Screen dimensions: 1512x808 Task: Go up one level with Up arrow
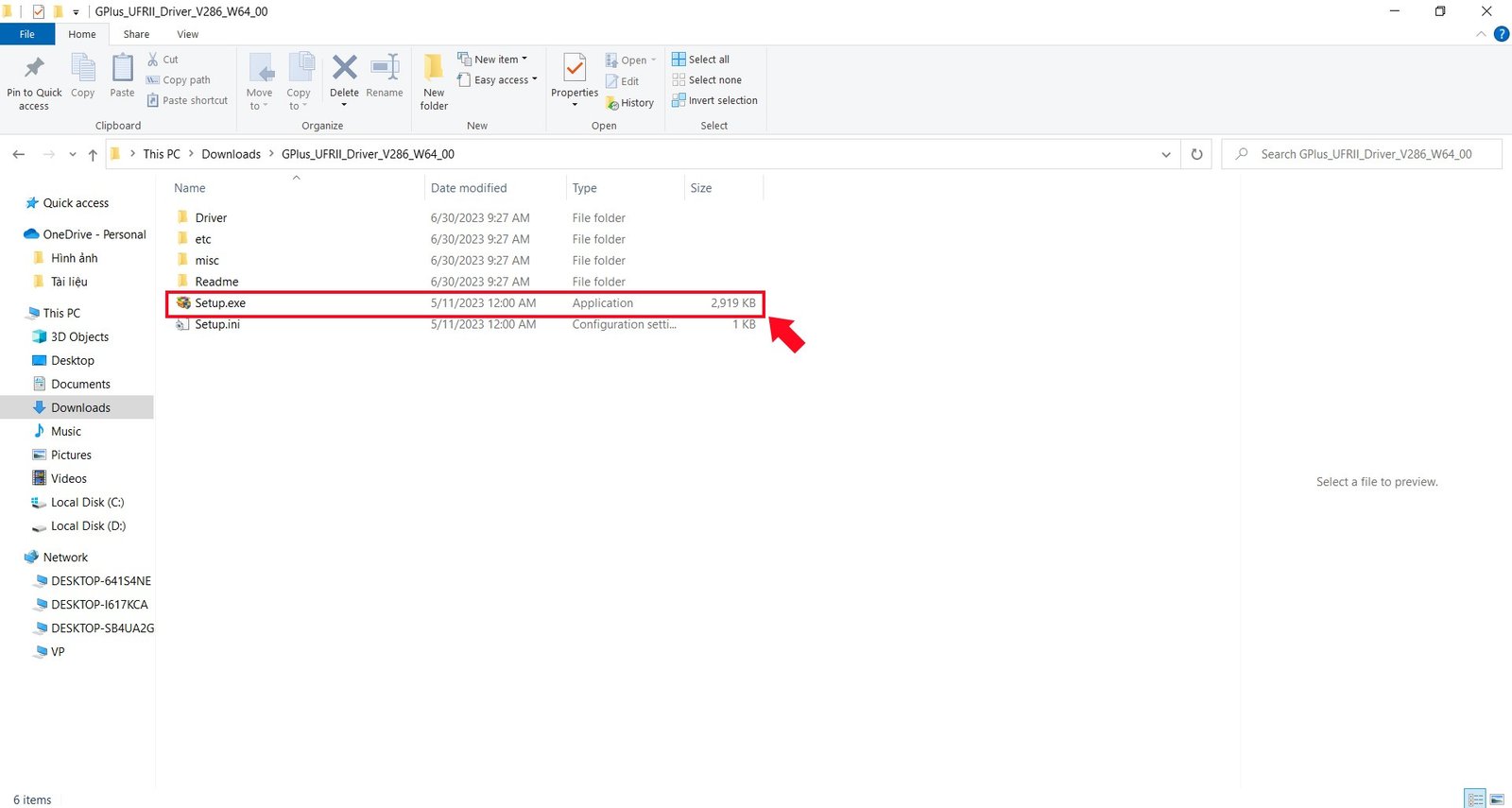(x=93, y=154)
